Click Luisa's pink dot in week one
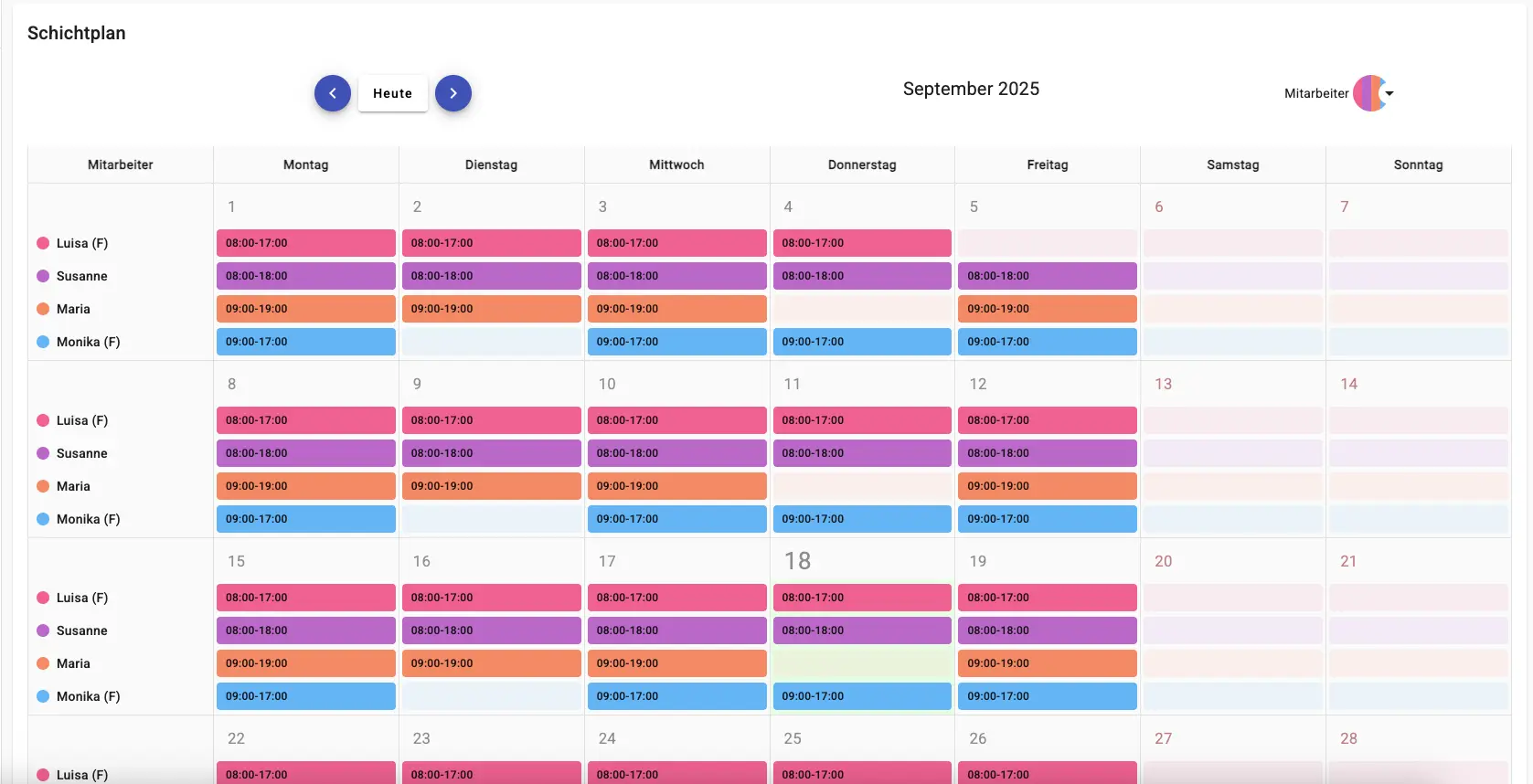This screenshot has width=1533, height=784. click(x=43, y=243)
